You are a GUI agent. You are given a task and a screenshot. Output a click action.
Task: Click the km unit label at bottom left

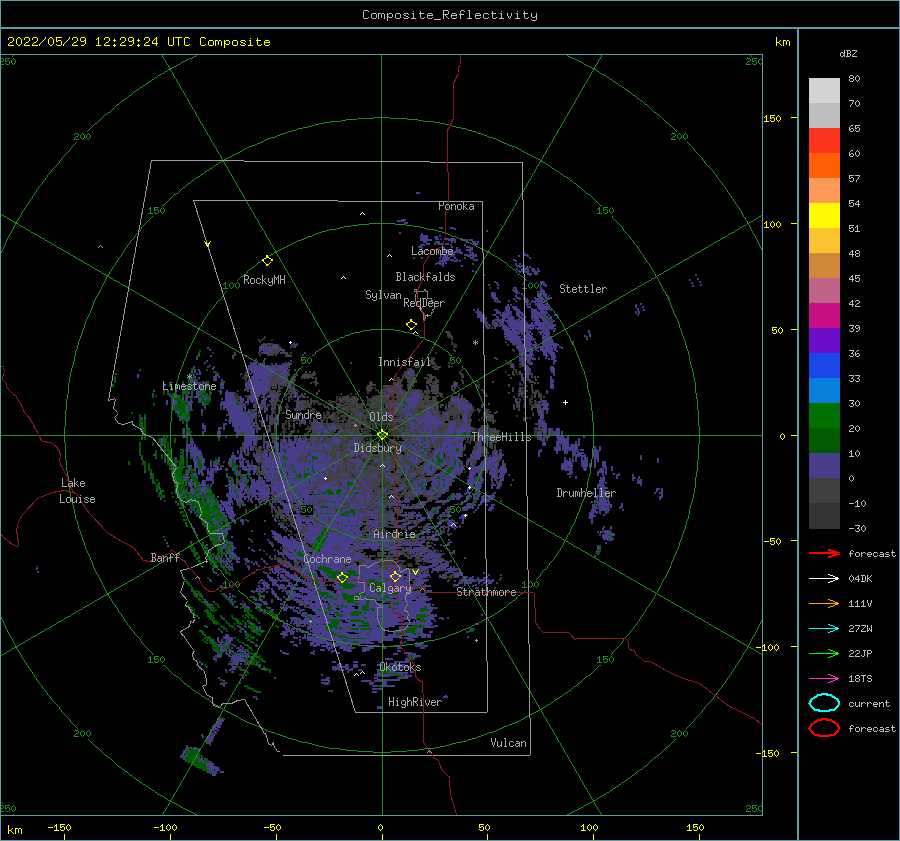[14, 830]
